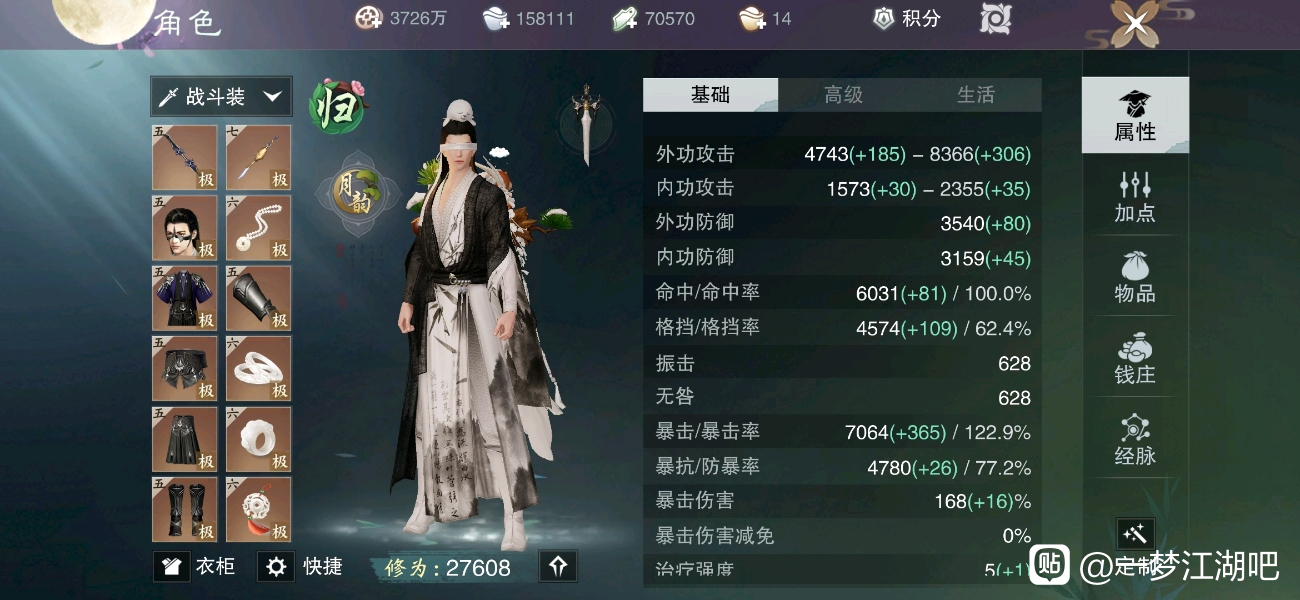
Task: Switch to the 生活 tab
Action: (976, 95)
